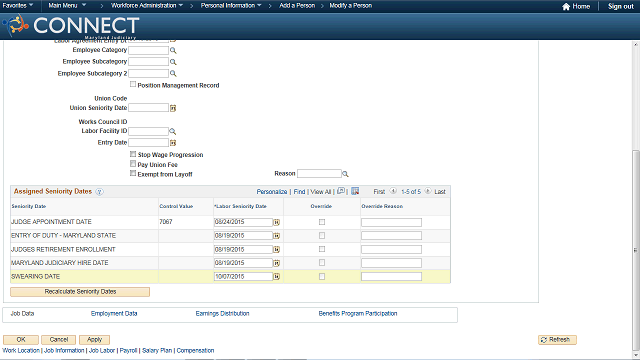The width and height of the screenshot is (640, 360).
Task: Toggle Exempt from Layoff checkbox
Action: [133, 174]
